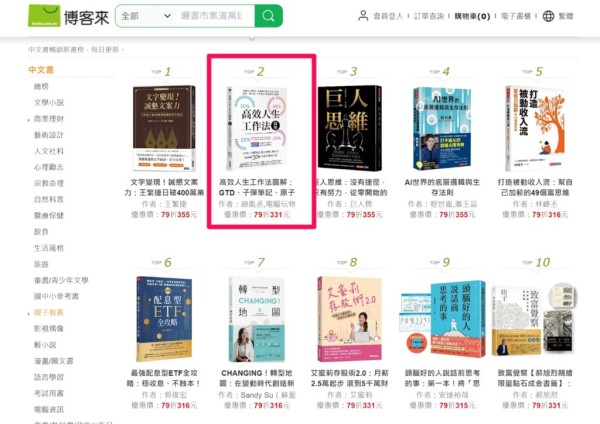Open Top 1 book cover 文字變現
This screenshot has height=424, width=600.
[164, 128]
